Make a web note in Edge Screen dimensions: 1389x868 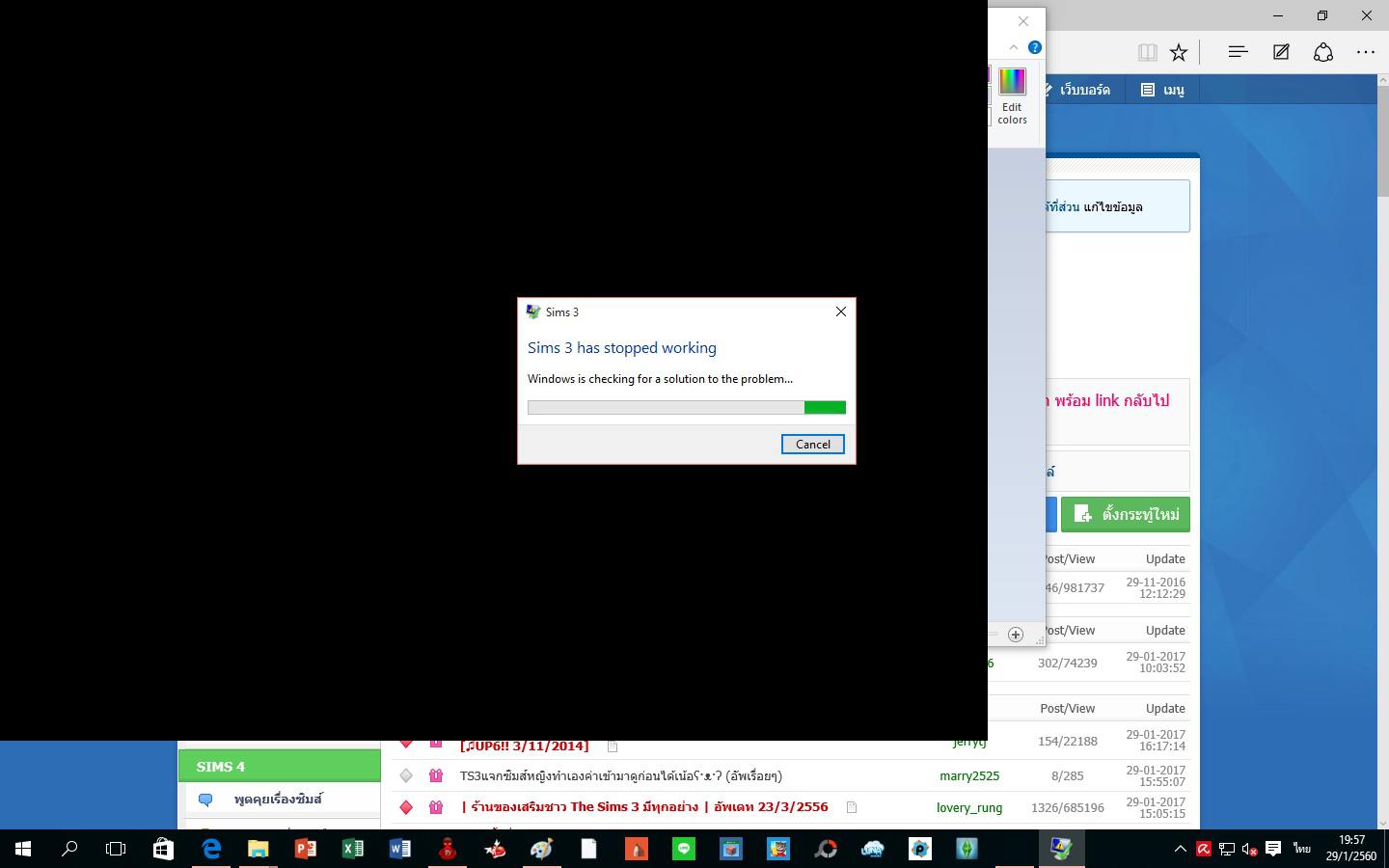pyautogui.click(x=1281, y=52)
